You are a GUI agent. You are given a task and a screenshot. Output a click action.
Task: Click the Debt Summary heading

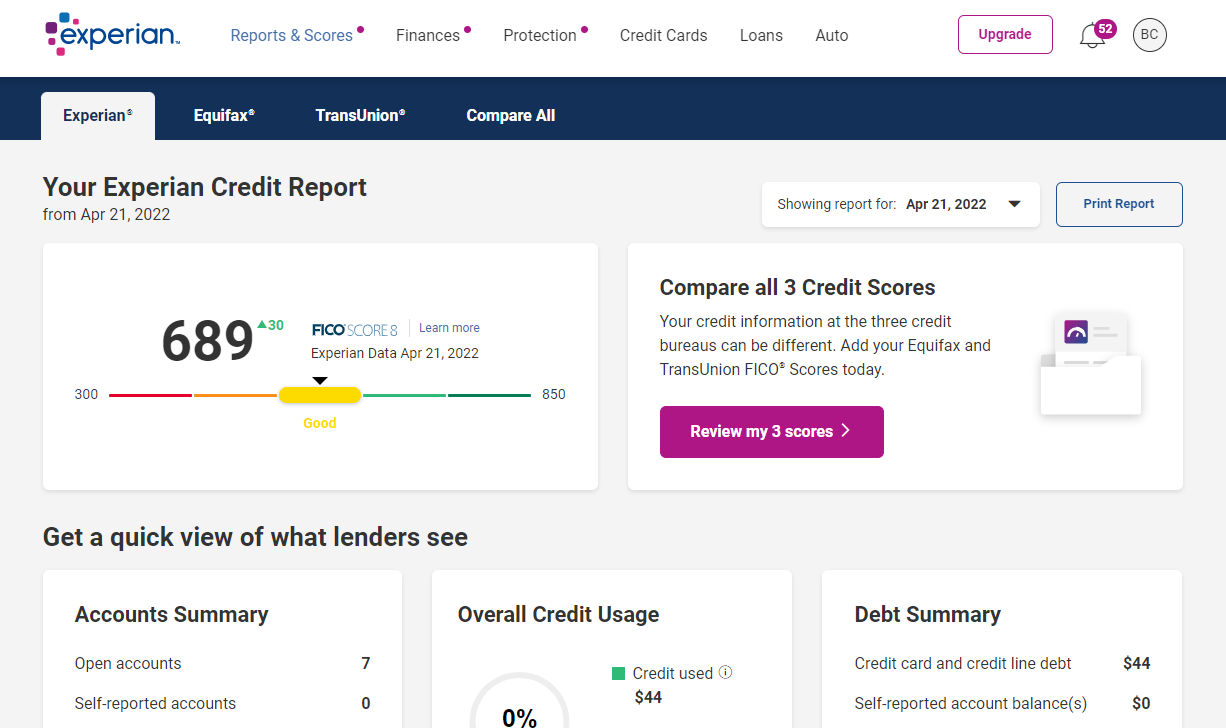click(x=928, y=615)
